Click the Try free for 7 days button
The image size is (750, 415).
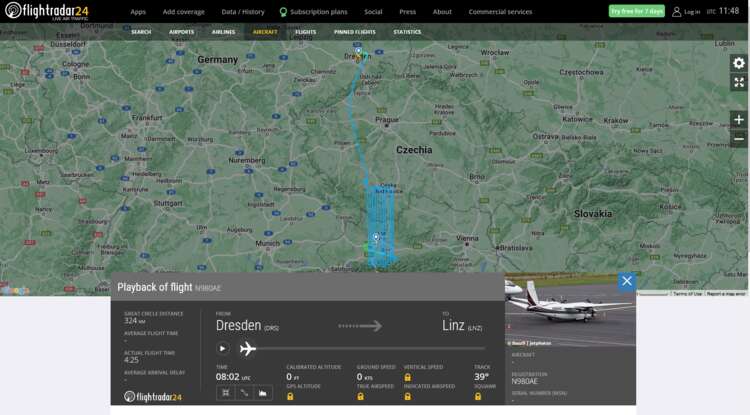point(637,11)
